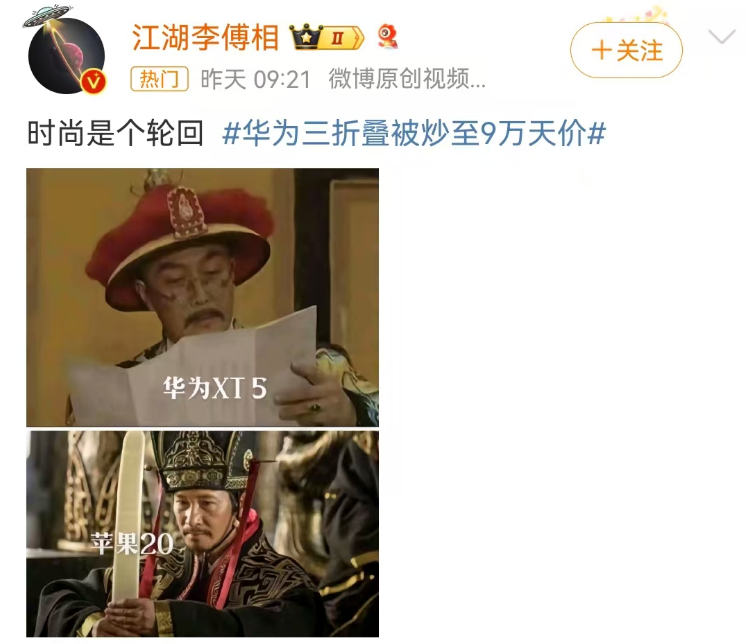
Task: Click the red Weibo mascot badge icon
Action: pyautogui.click(x=388, y=37)
